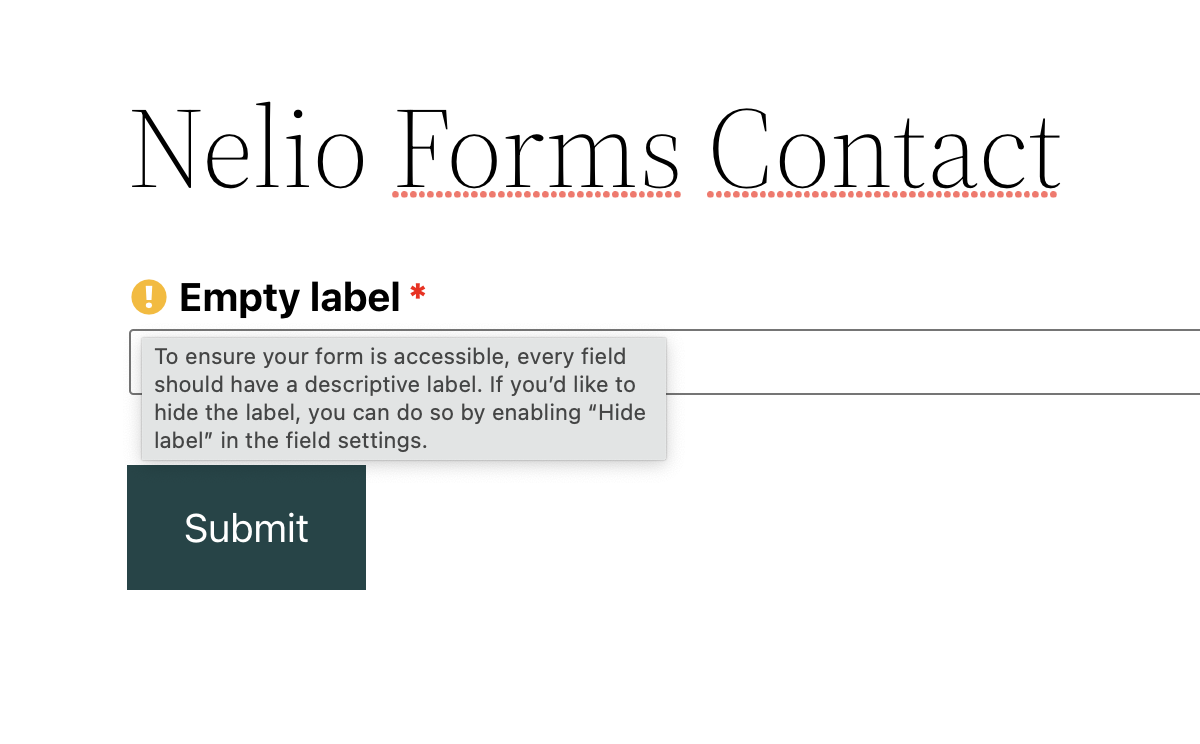Click the blank space between title and field label
1200x744 pixels.
coord(600,240)
